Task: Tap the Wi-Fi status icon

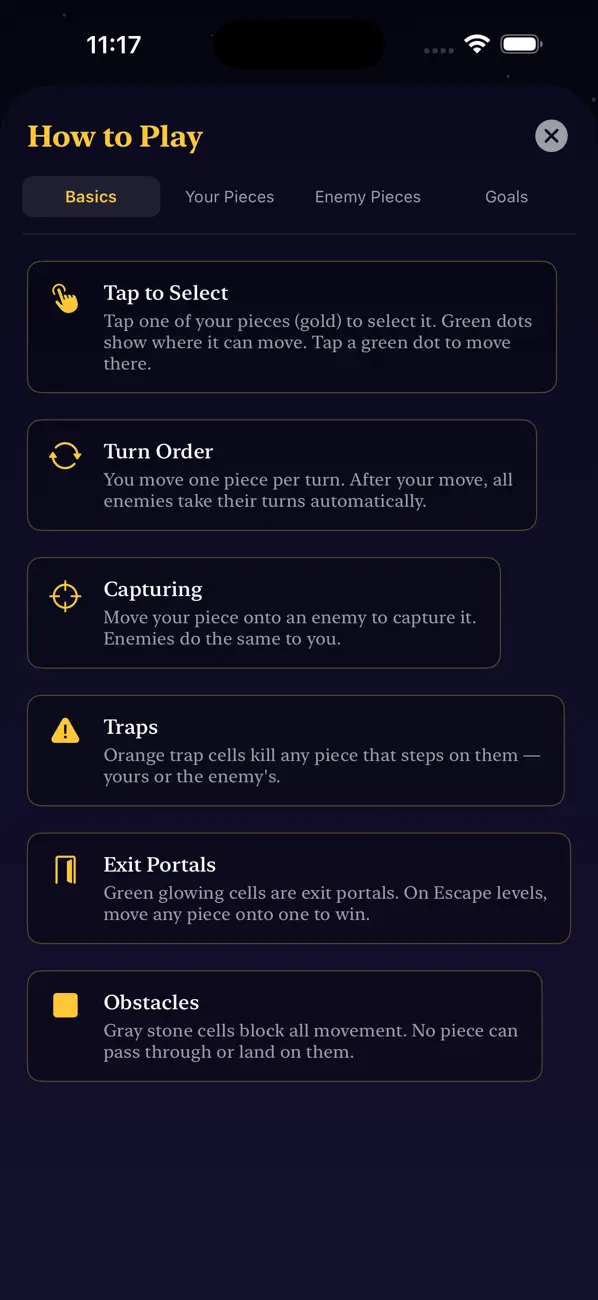Action: (x=477, y=44)
